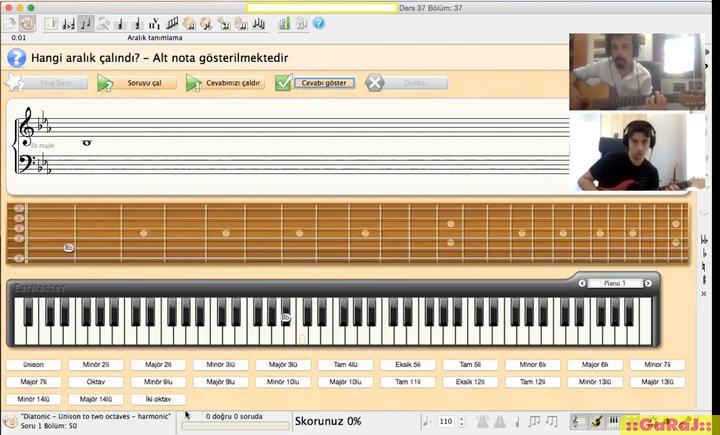720x435 pixels.
Task: Toggle the guitar fretboard view button
Action: [596, 421]
